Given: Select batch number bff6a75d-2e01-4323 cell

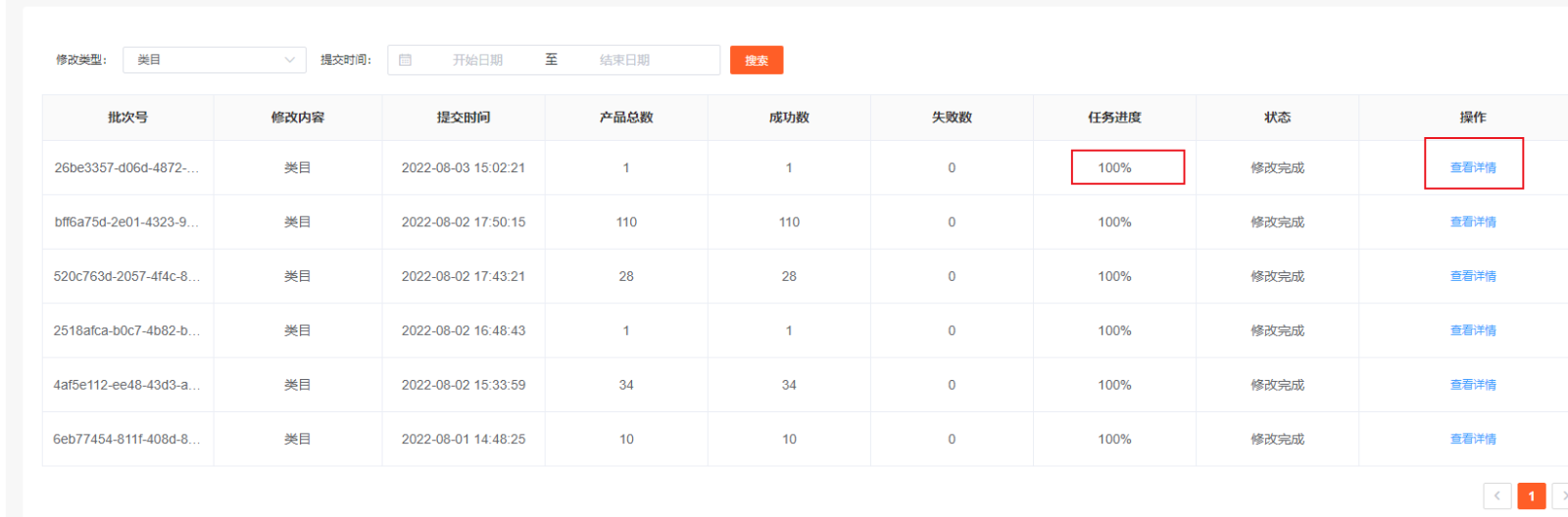Looking at the screenshot, I should coord(126,222).
